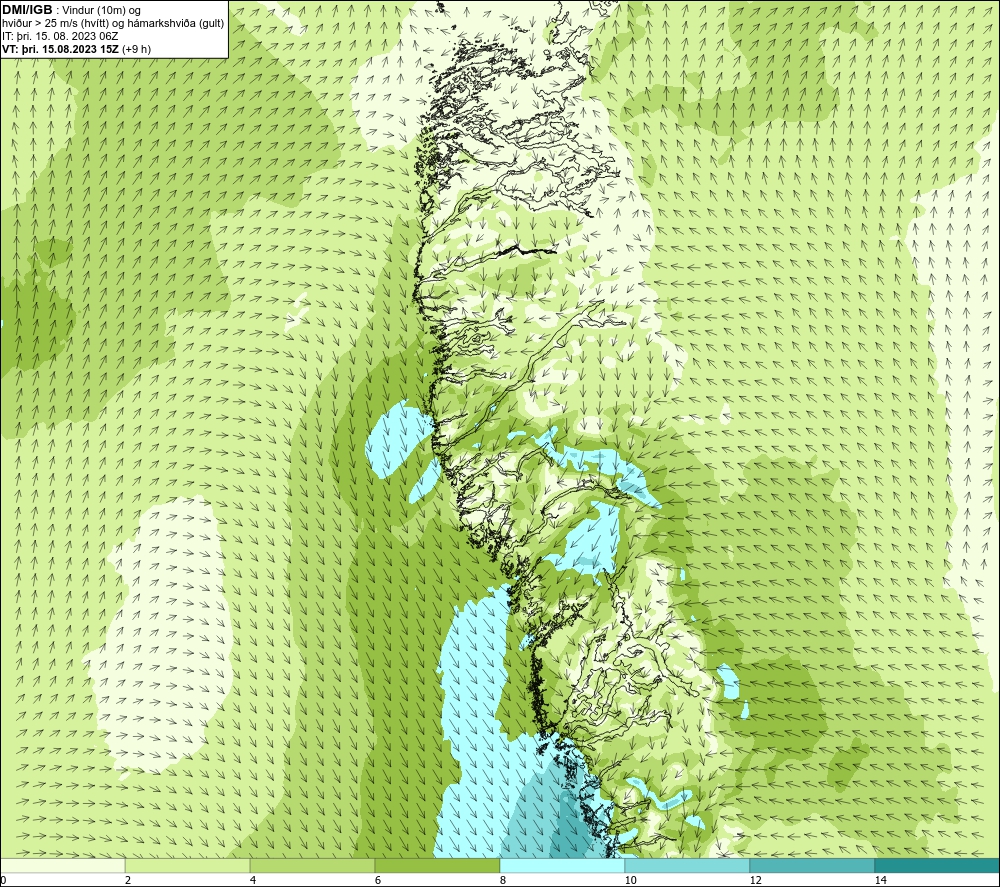Click the 6–8 m/s dark green band
1000x887 pixels.
(438, 865)
